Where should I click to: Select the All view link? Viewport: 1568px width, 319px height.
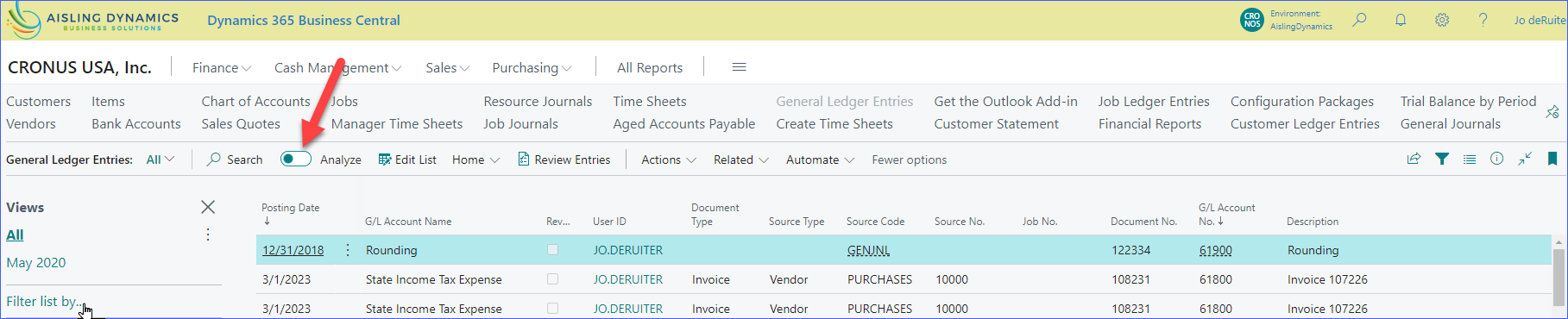(x=15, y=235)
